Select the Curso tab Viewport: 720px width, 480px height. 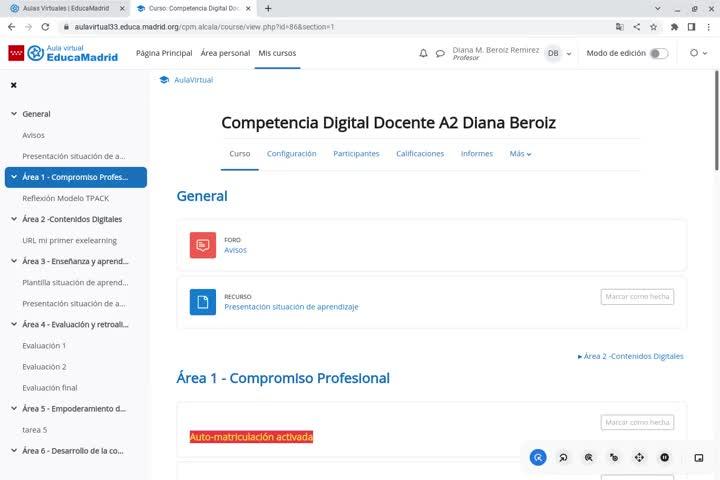coord(240,153)
